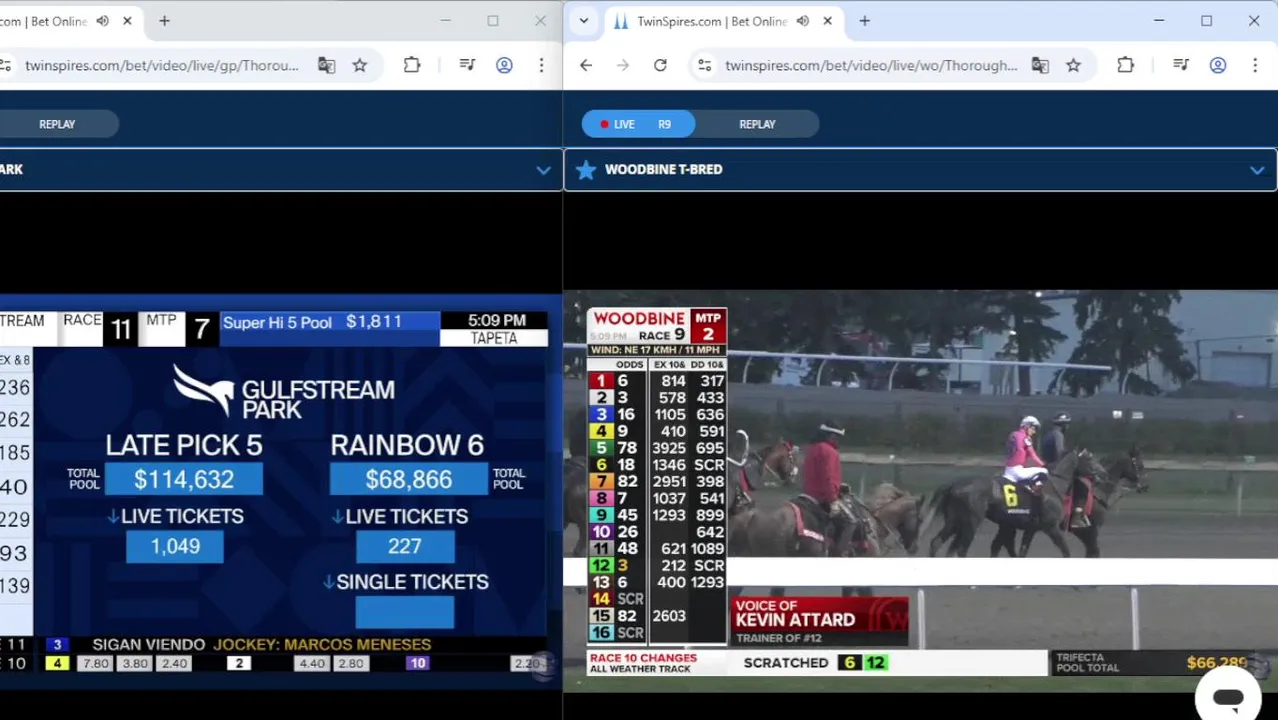Open Chrome menu dots in right window

pos(1255,65)
